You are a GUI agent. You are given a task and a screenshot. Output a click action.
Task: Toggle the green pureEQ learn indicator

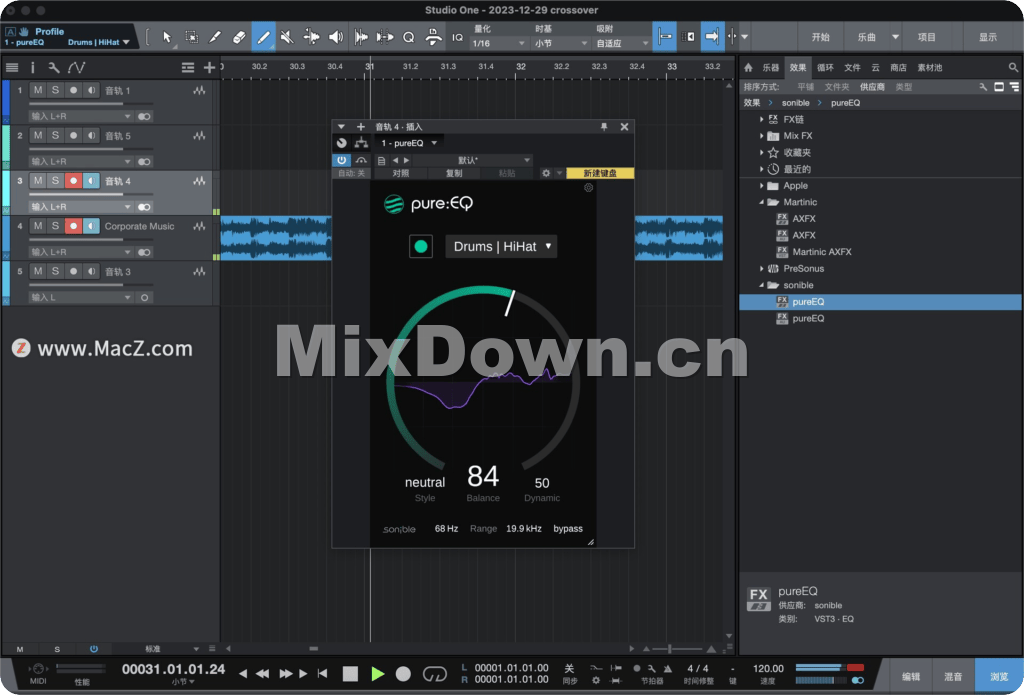tap(421, 246)
